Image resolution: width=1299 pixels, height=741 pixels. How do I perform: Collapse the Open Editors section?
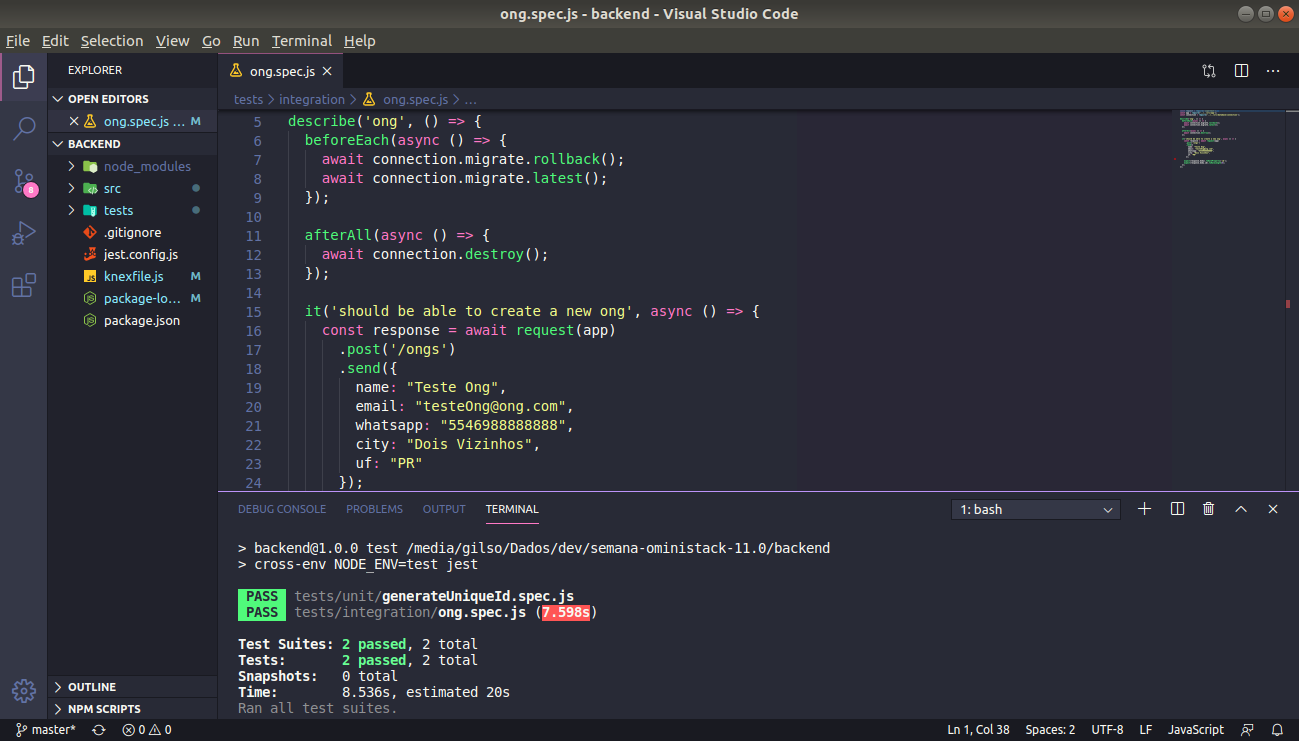click(133, 99)
